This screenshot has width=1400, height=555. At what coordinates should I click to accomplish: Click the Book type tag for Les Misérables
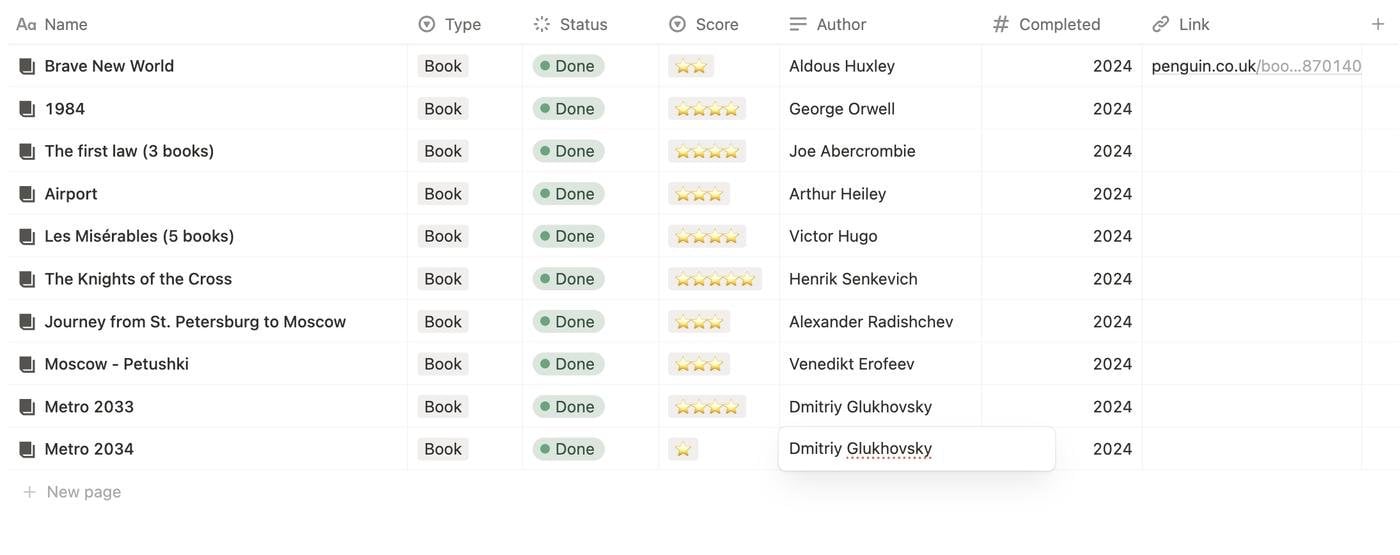(443, 236)
